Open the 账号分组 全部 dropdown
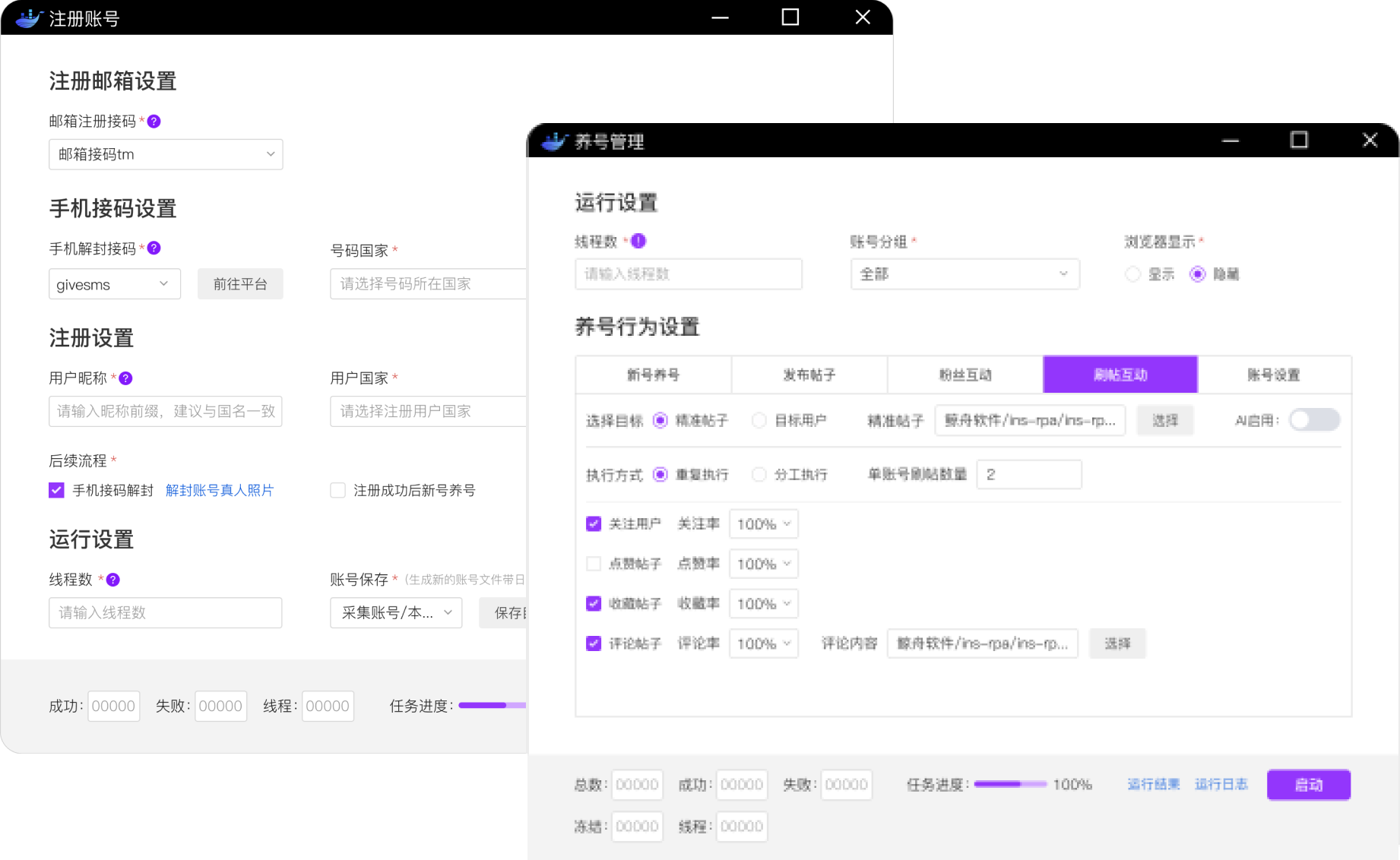This screenshot has width=1400, height=860. (x=964, y=274)
